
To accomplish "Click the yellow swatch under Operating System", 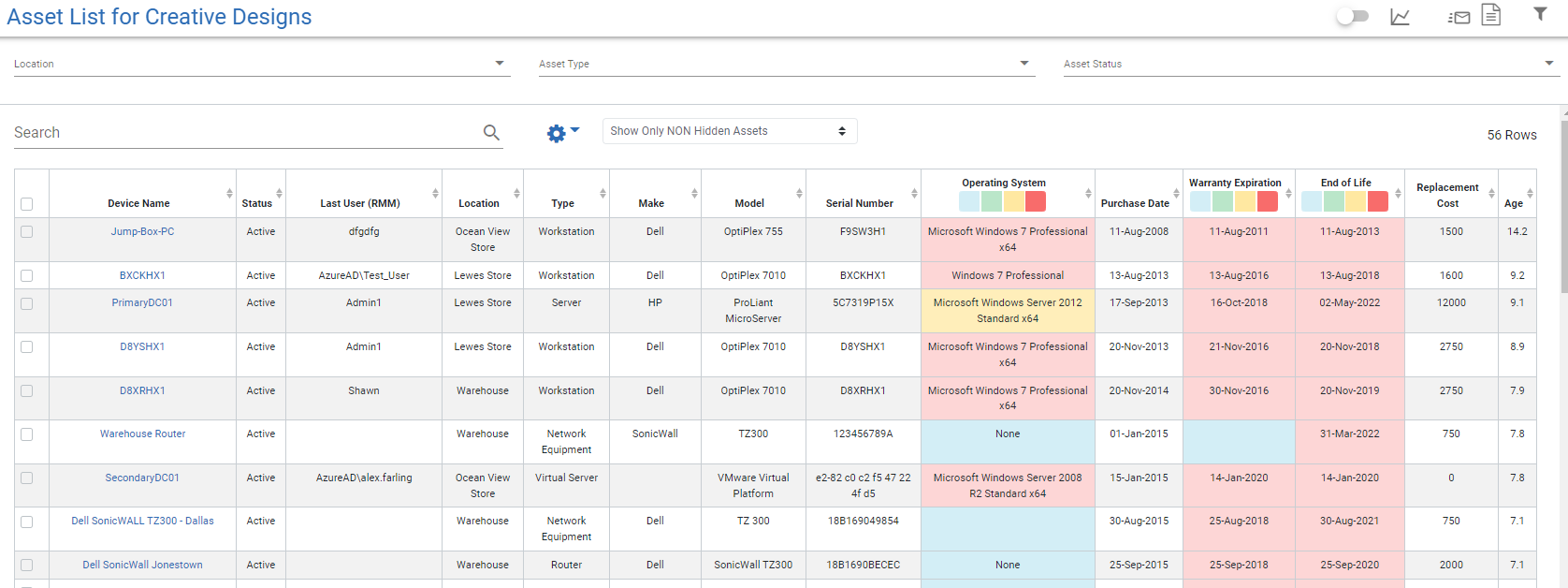I will 1014,201.
